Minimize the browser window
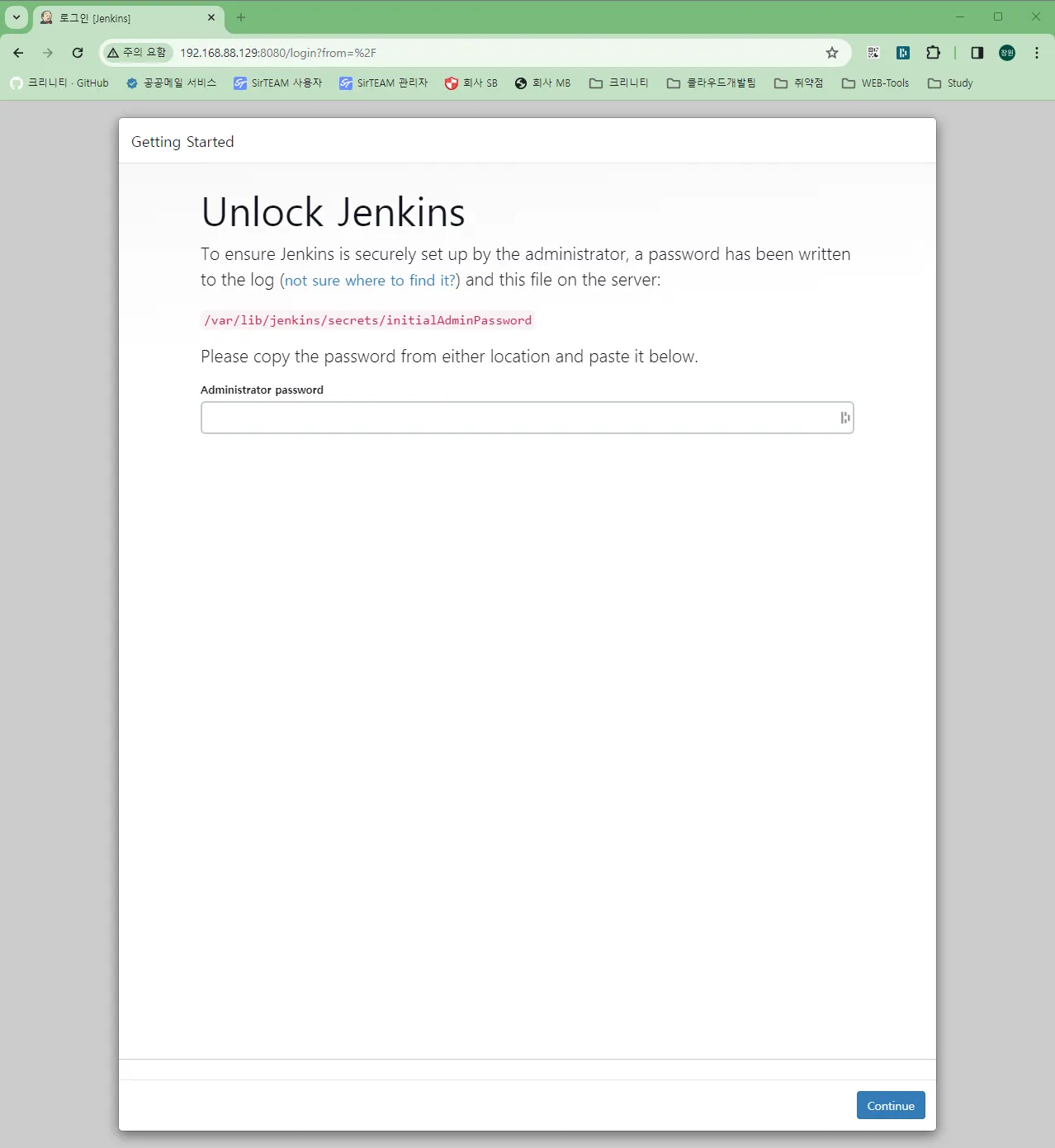This screenshot has height=1148, width=1055. click(x=960, y=17)
